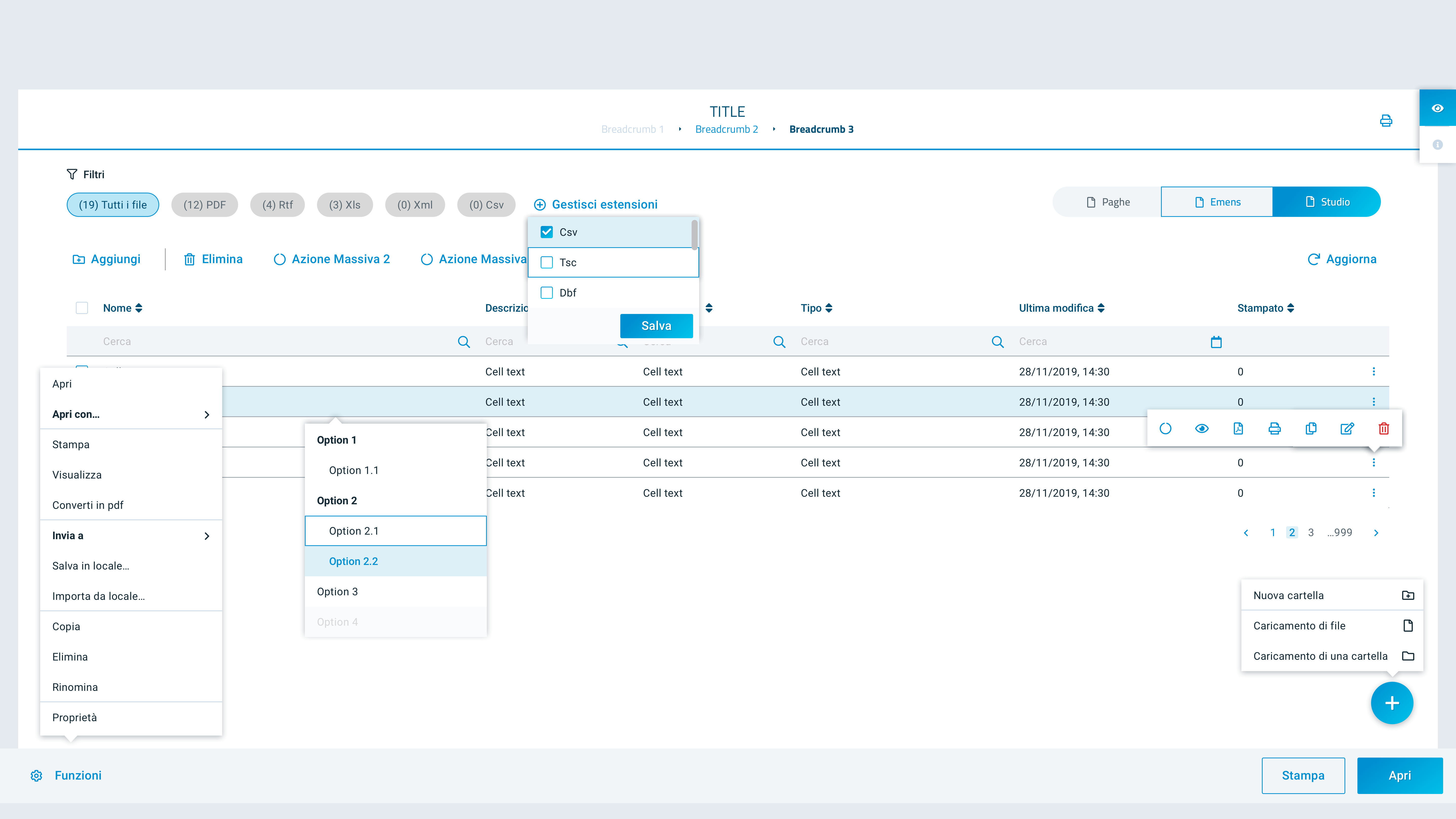Switch to the Emens tab
Screen dimensions: 1456x819
[x=1217, y=202]
